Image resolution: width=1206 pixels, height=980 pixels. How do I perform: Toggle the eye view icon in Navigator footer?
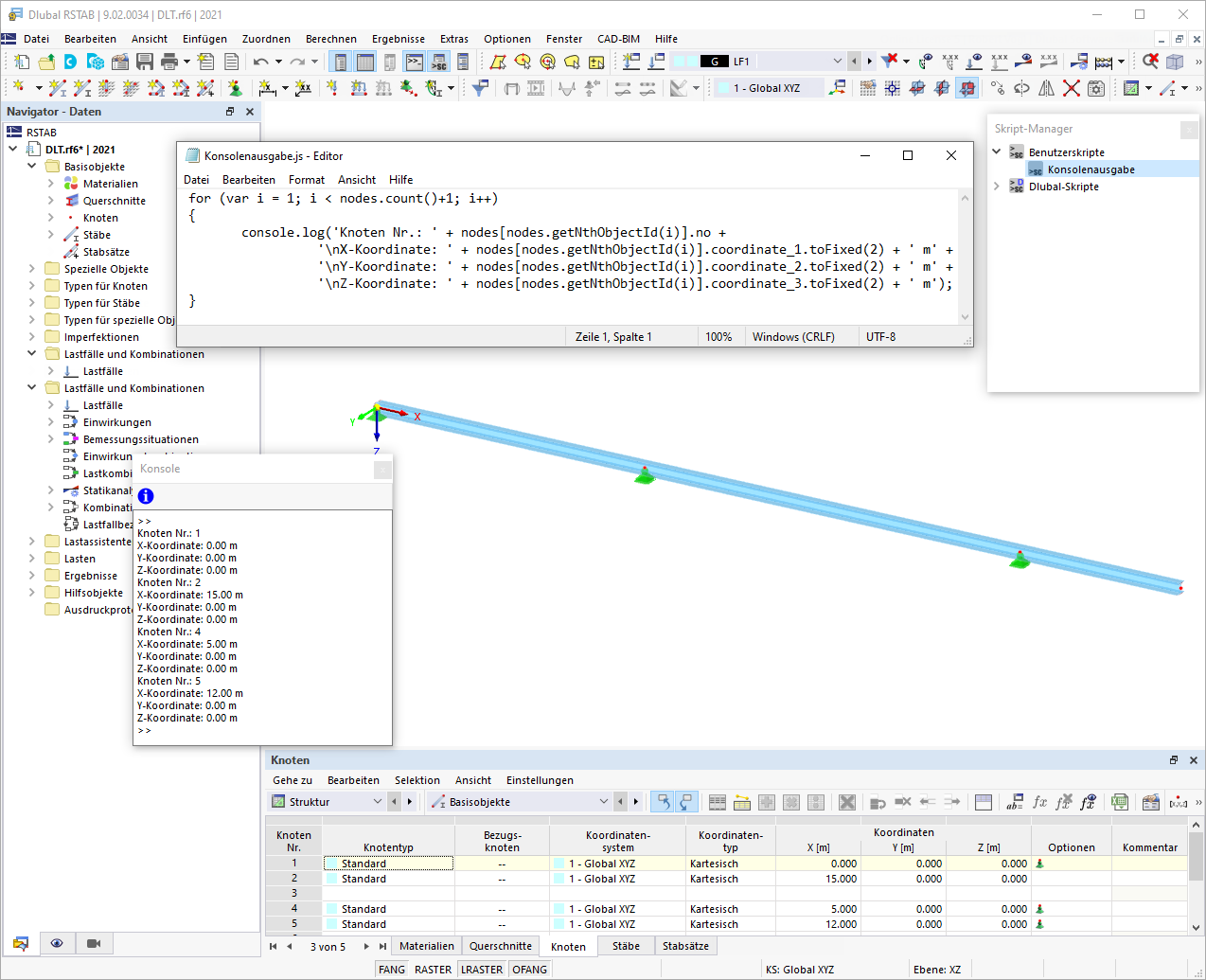coord(57,943)
